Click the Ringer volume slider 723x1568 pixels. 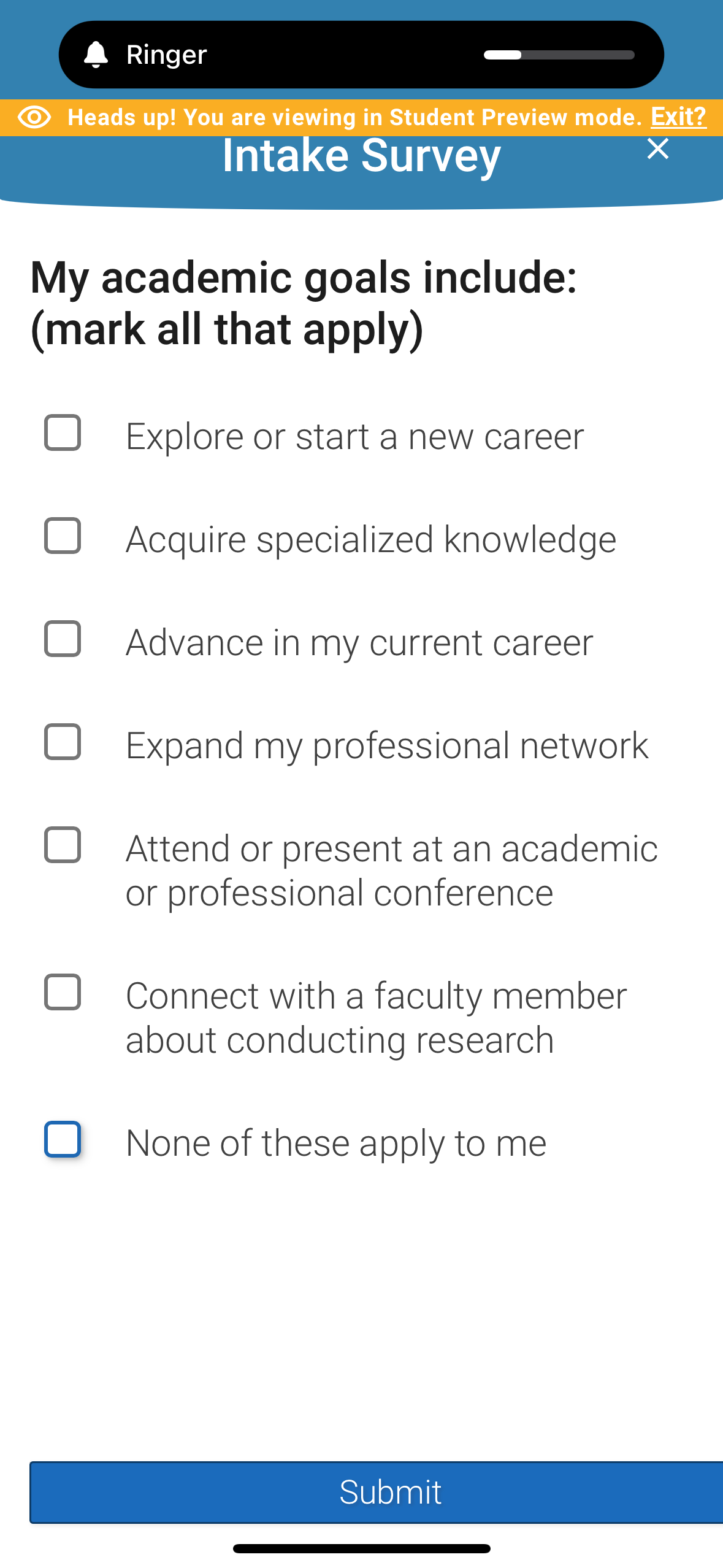pyautogui.click(x=559, y=55)
